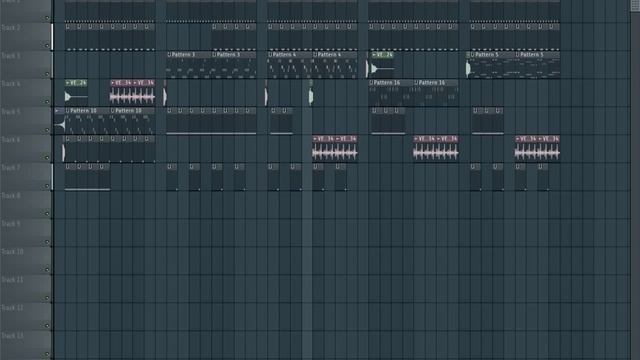Mute Track 4 with its header dot
Screen dimensions: 640x360
click(x=47, y=102)
